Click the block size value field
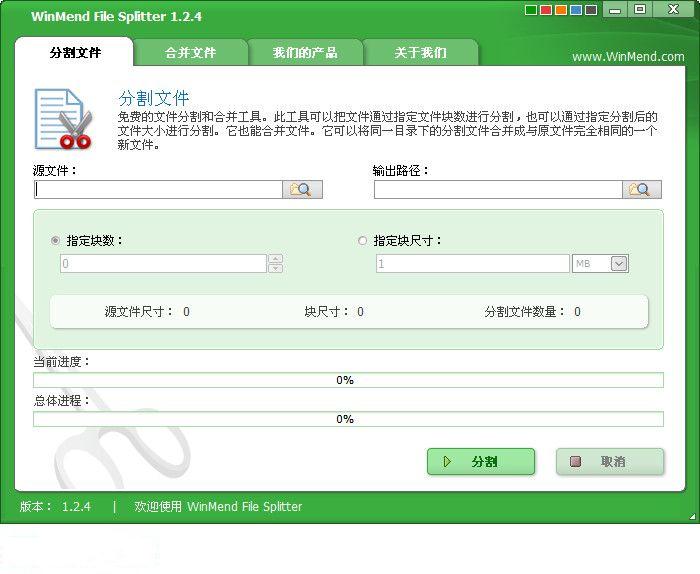The width and height of the screenshot is (700, 574). [473, 264]
